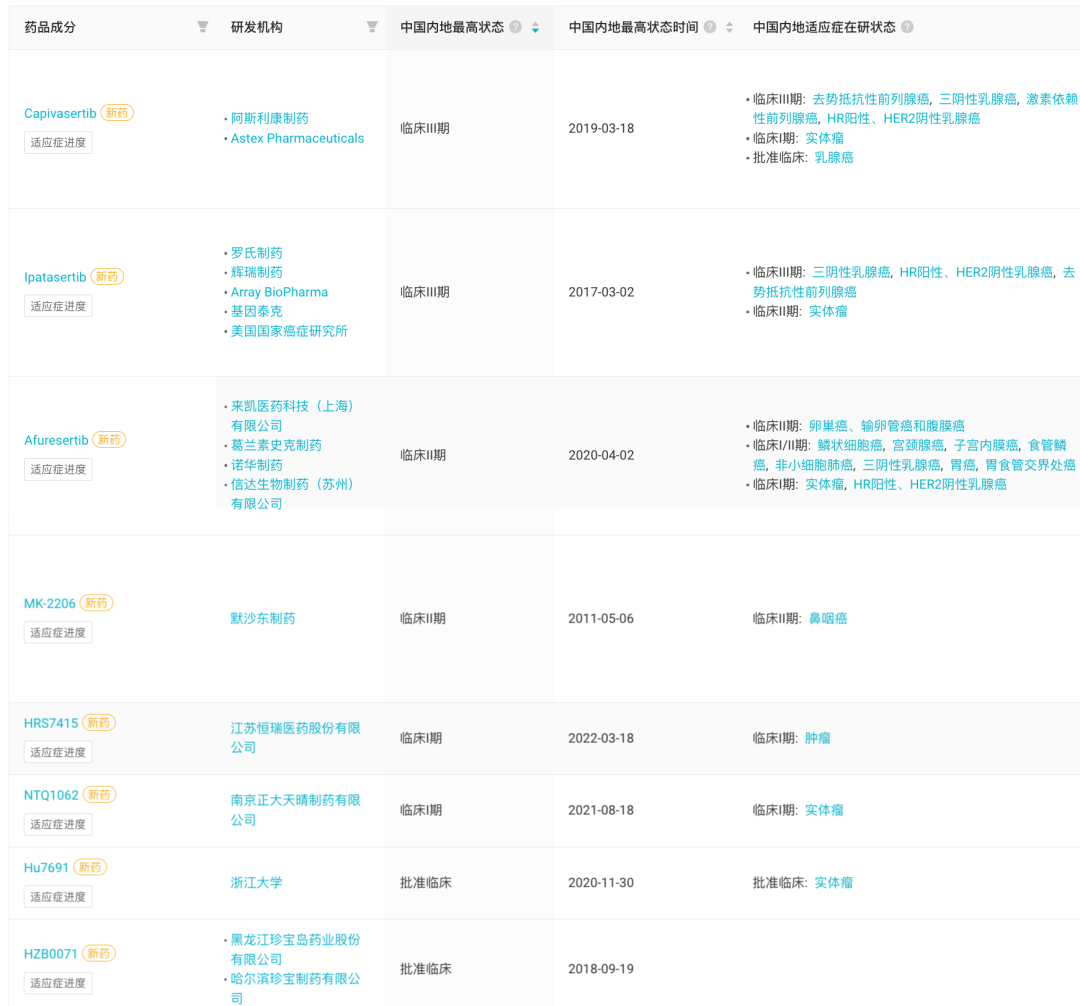The image size is (1080, 1006).
Task: Open 美国国家癌症研究所 organization link
Action: pyautogui.click(x=289, y=332)
